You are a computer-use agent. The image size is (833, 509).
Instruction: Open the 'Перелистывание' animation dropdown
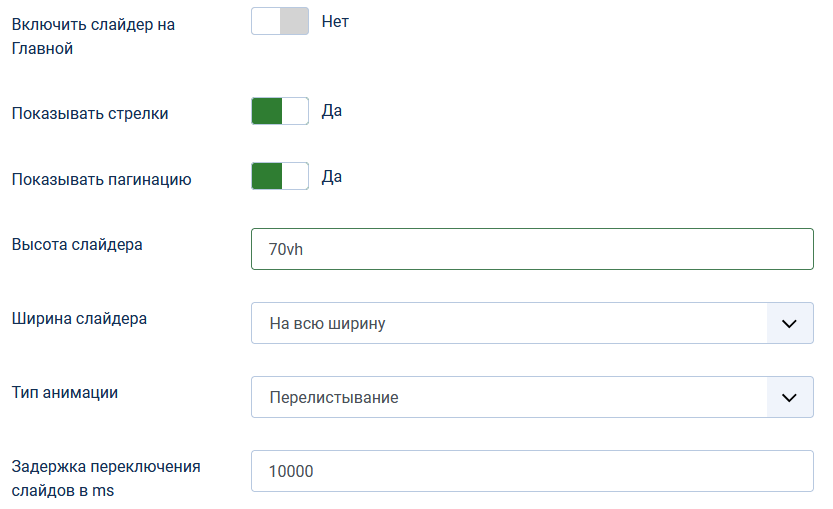tap(508, 397)
